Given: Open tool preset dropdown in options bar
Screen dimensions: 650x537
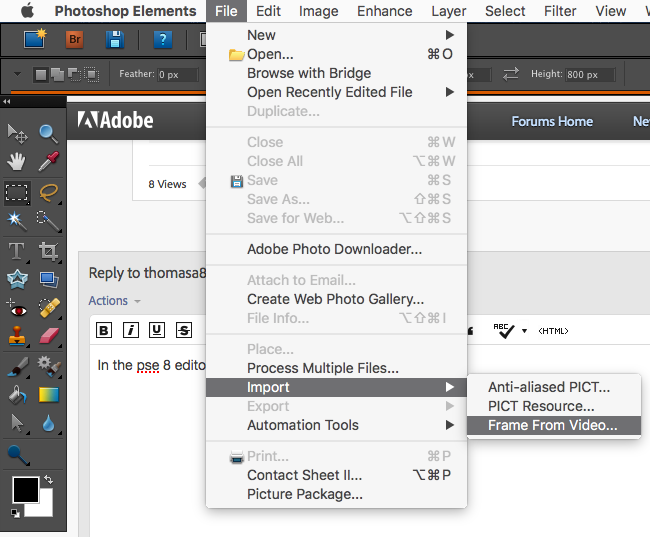Looking at the screenshot, I should coord(17,74).
